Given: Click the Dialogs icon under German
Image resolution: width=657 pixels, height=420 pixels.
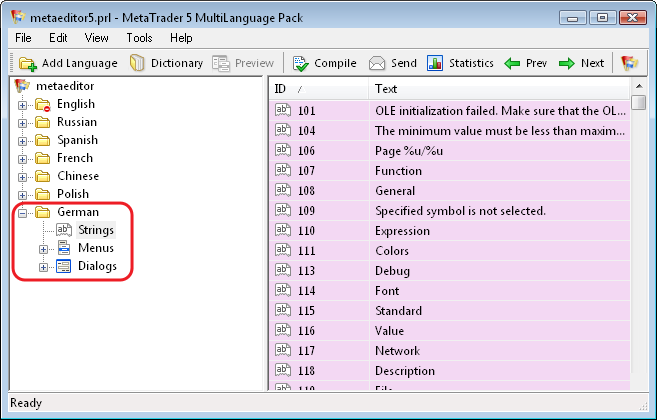Looking at the screenshot, I should click(x=64, y=266).
